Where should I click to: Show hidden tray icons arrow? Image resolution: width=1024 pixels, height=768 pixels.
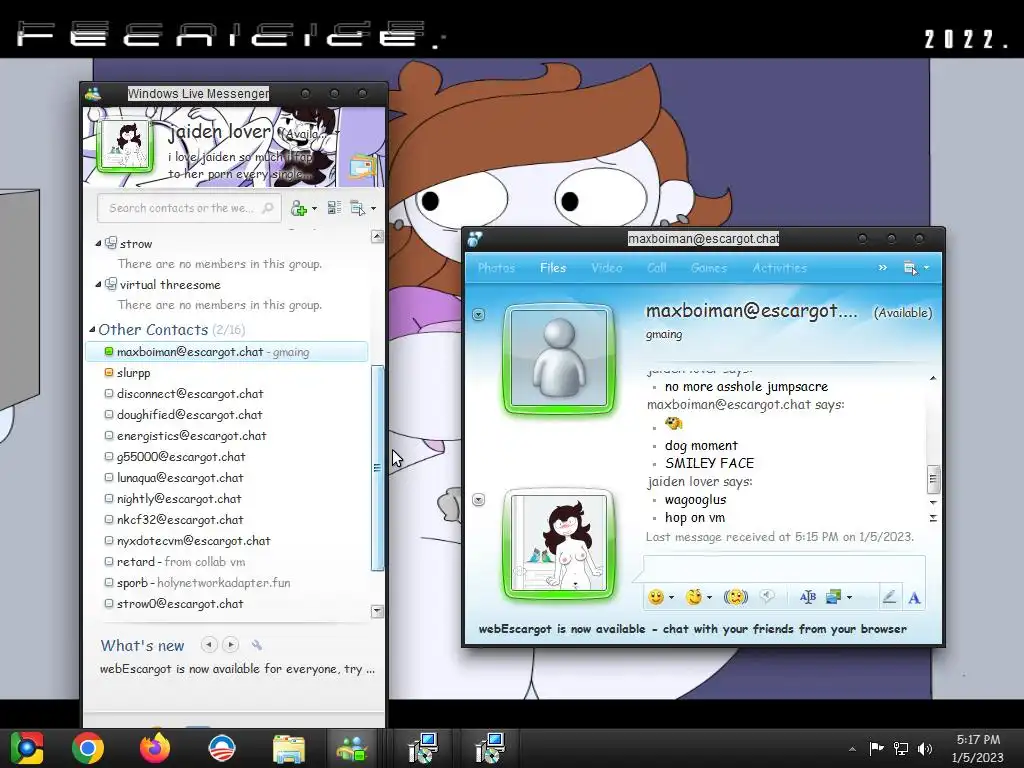[852, 749]
